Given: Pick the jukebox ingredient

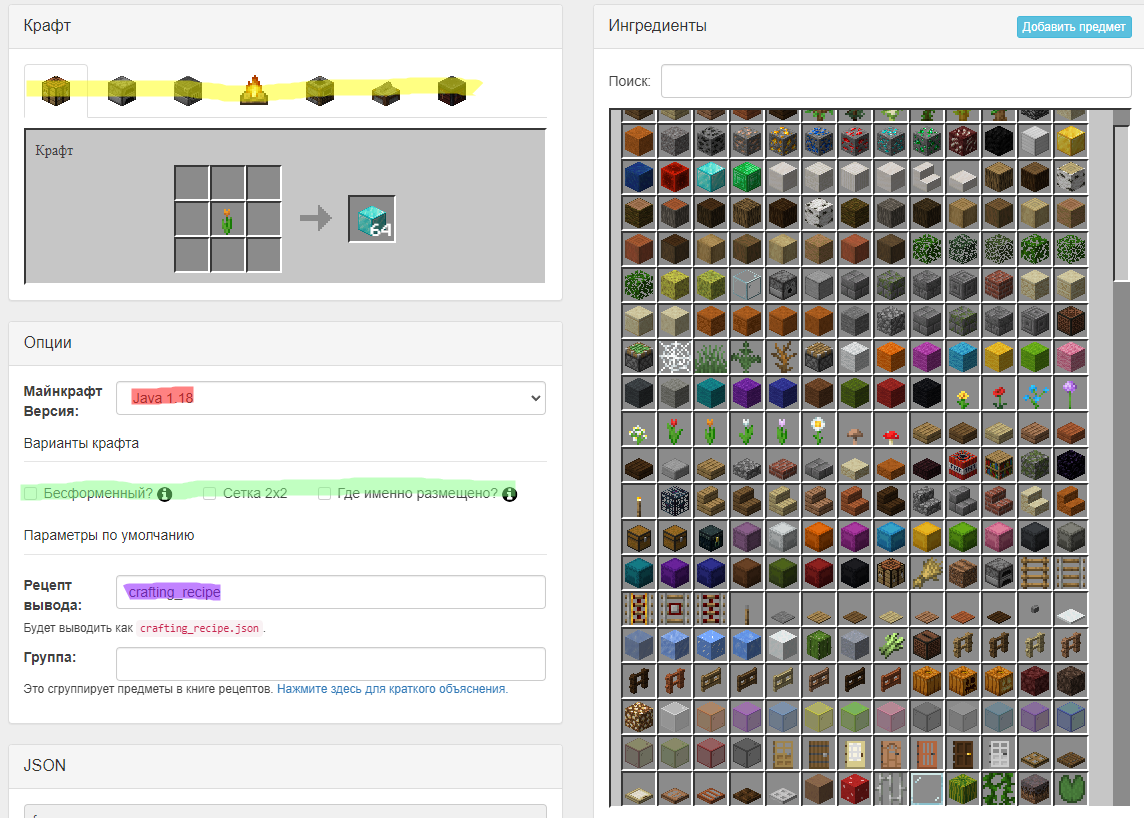Looking at the screenshot, I should pos(927,646).
